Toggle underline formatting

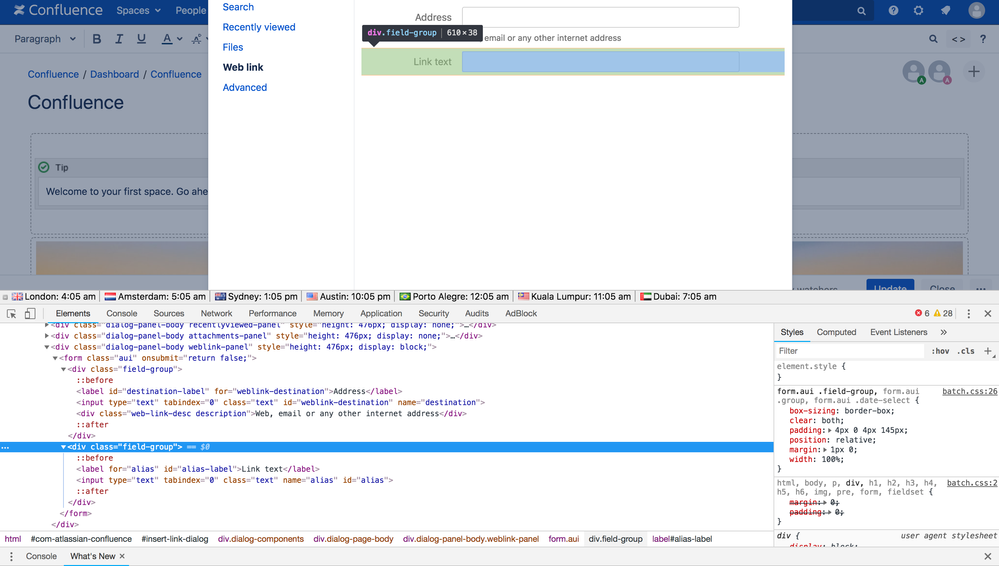(x=141, y=39)
